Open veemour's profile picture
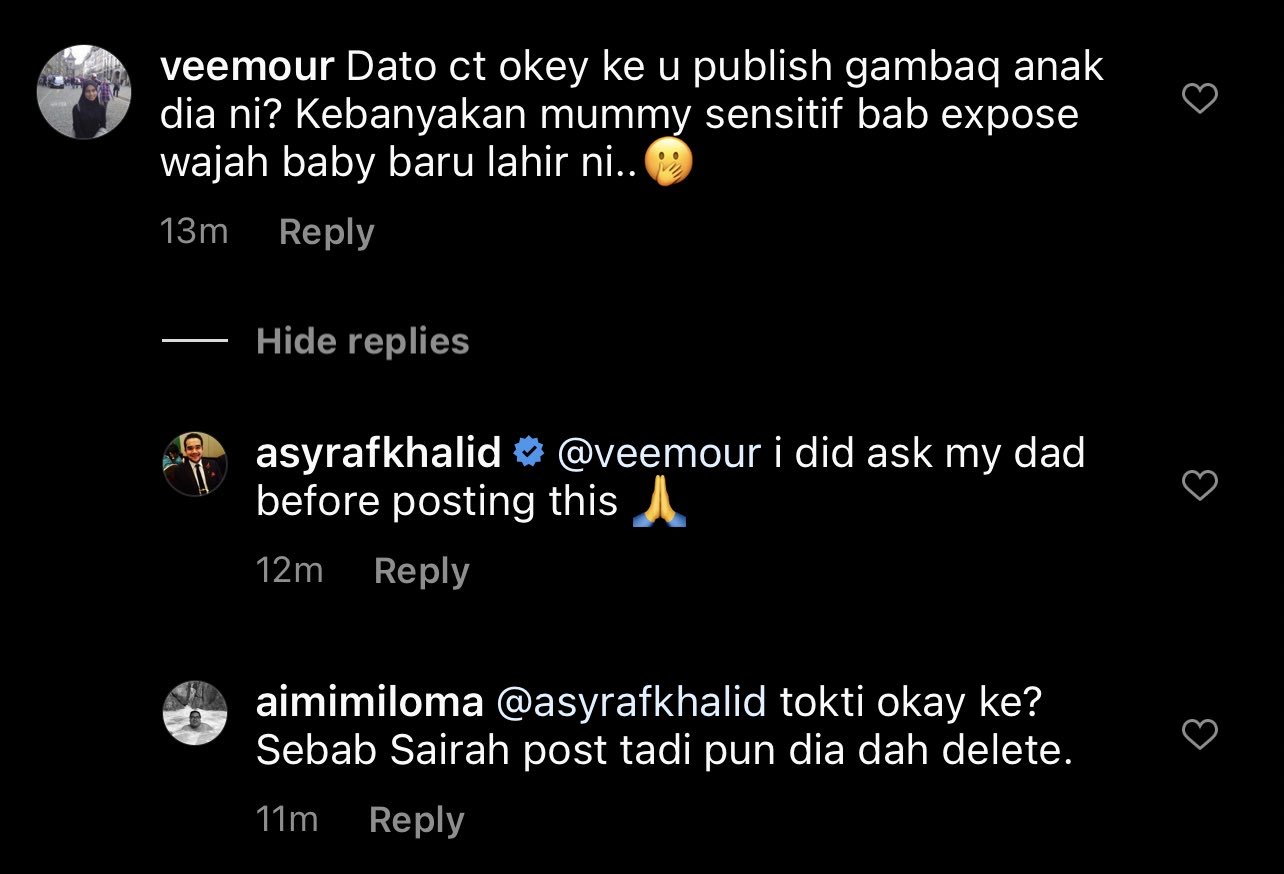The height and width of the screenshot is (874, 1284). 84,92
